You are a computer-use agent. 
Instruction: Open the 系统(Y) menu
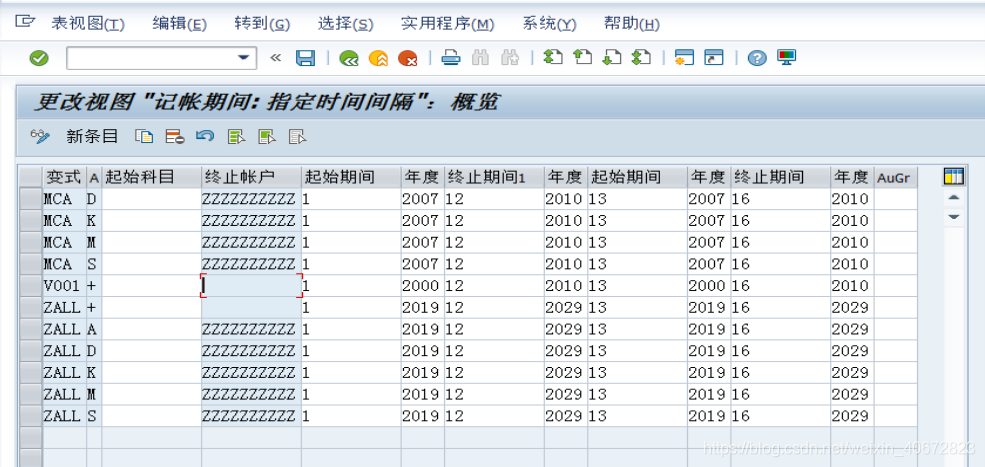coord(550,25)
